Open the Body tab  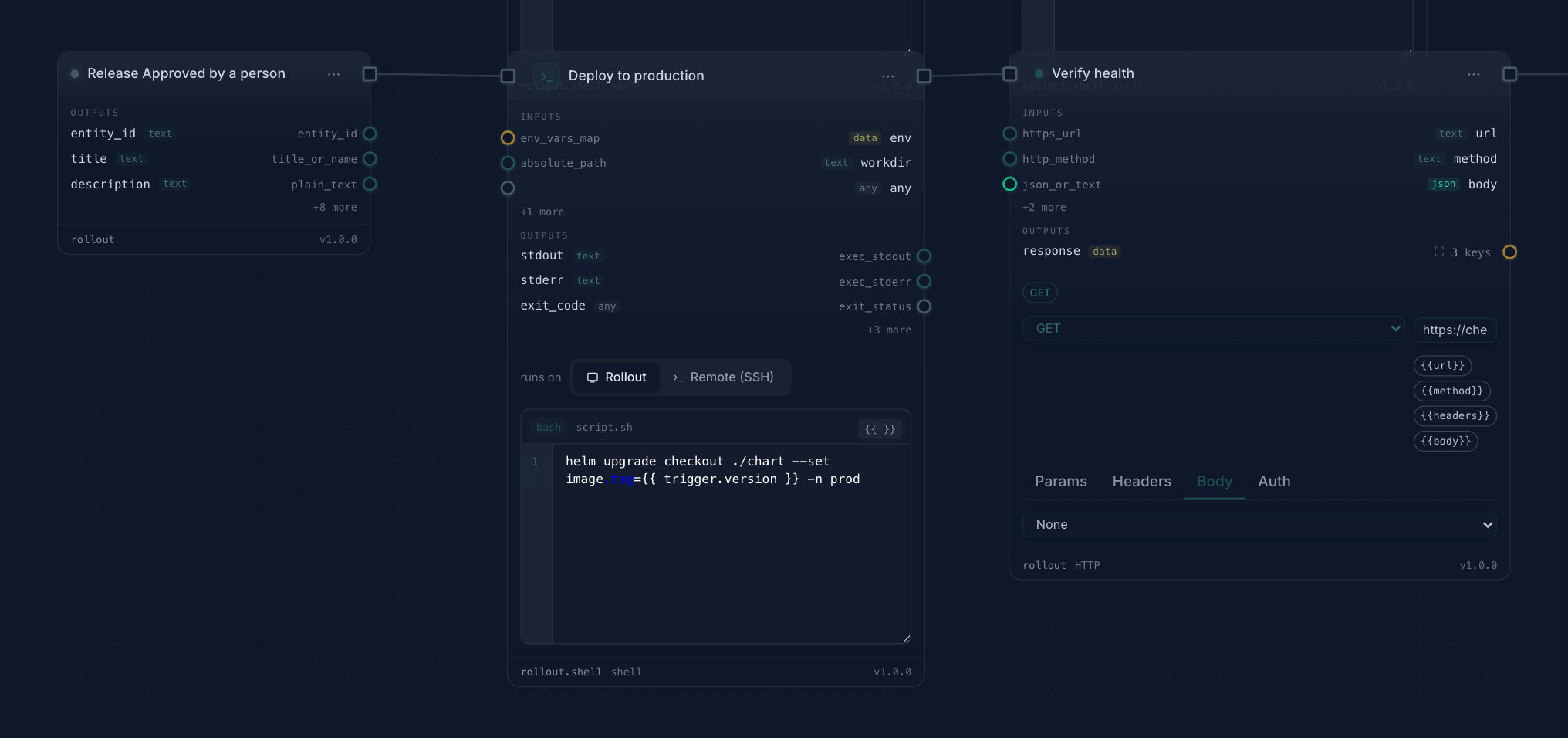click(1214, 481)
